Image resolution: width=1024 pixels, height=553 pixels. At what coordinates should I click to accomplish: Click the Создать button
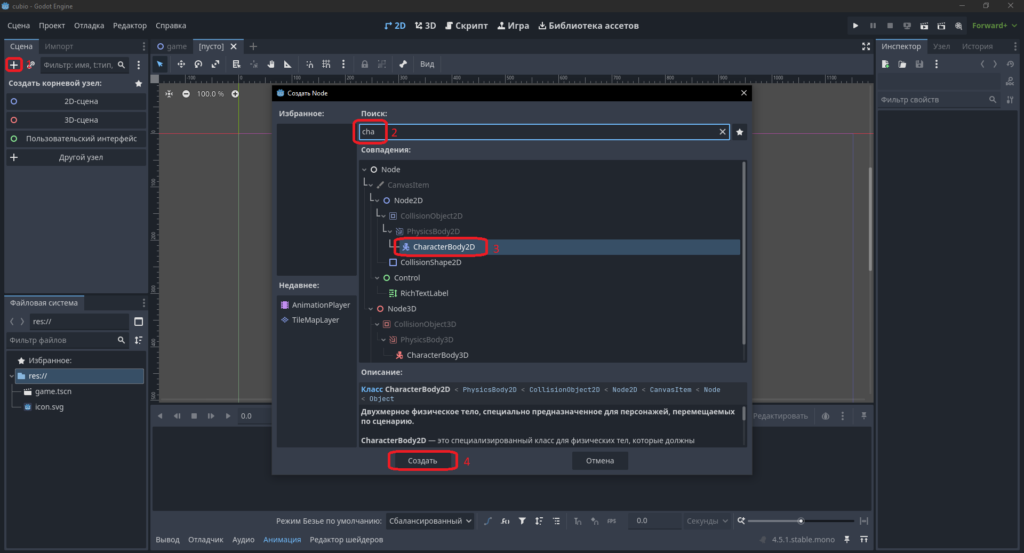click(x=423, y=461)
